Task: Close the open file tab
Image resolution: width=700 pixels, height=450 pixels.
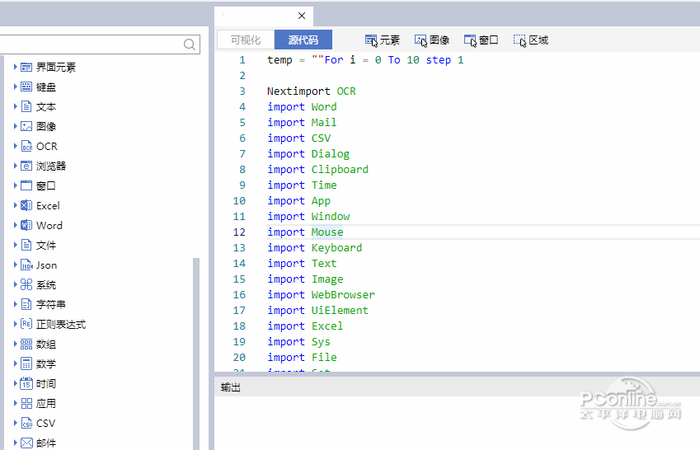Action: [303, 16]
